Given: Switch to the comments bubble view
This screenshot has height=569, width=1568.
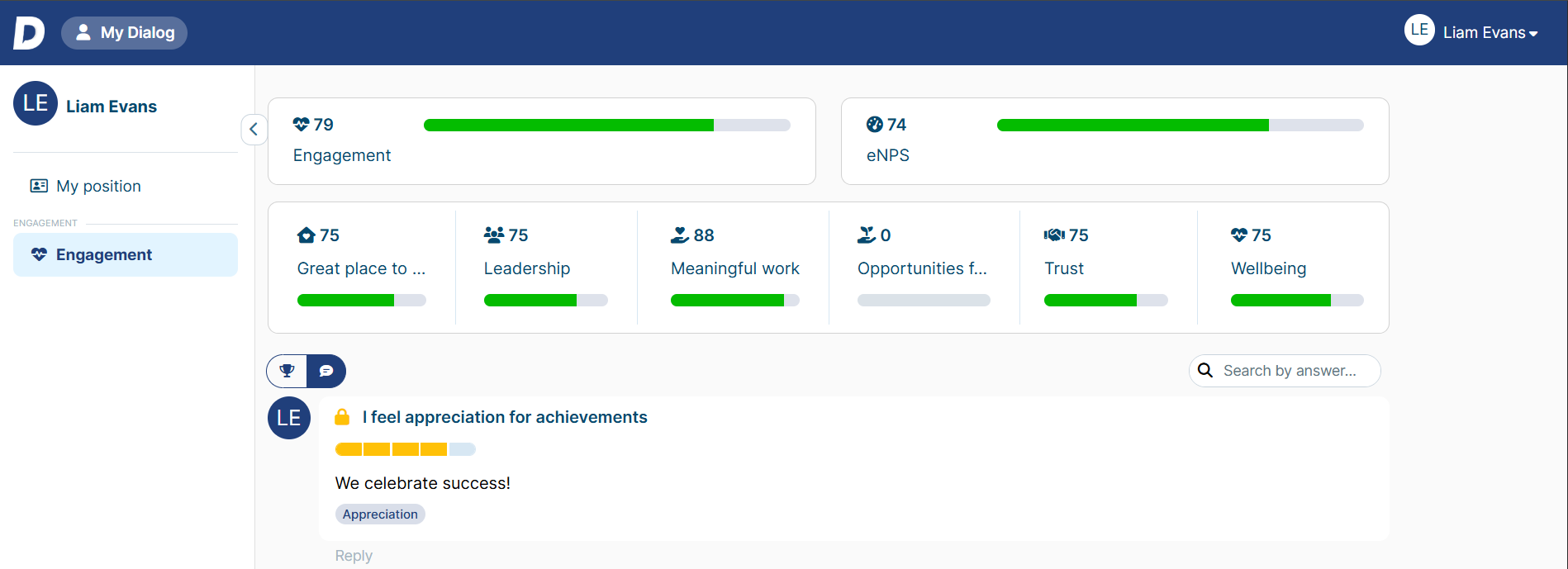Looking at the screenshot, I should (x=326, y=371).
